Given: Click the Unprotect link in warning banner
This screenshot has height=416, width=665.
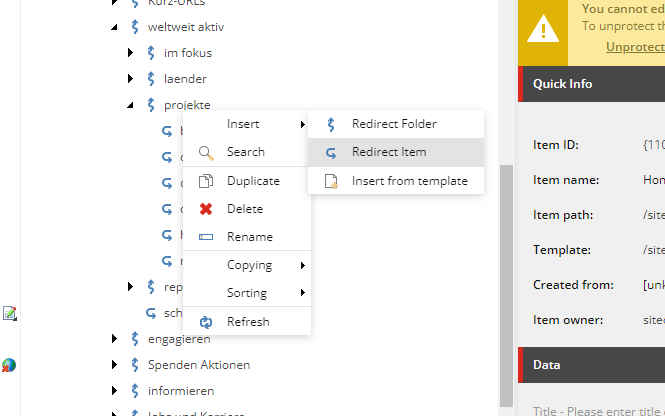Looking at the screenshot, I should point(635,47).
